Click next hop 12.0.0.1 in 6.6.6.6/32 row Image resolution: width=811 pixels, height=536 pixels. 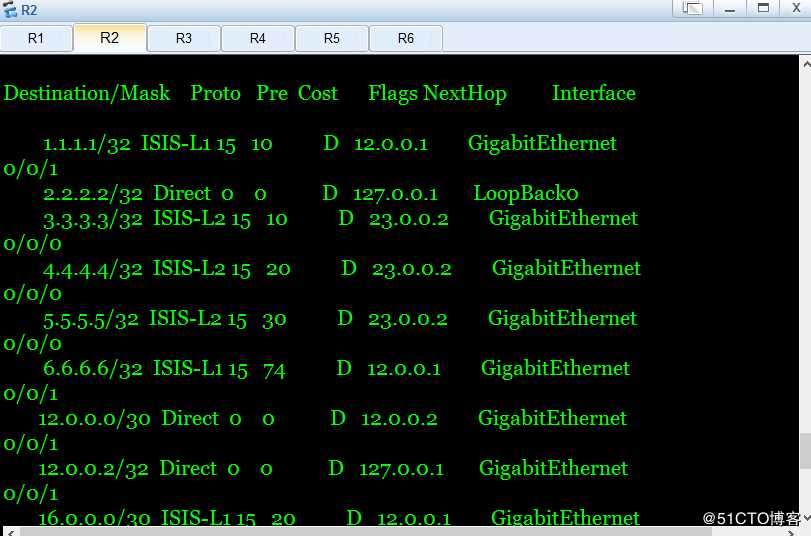click(x=404, y=369)
